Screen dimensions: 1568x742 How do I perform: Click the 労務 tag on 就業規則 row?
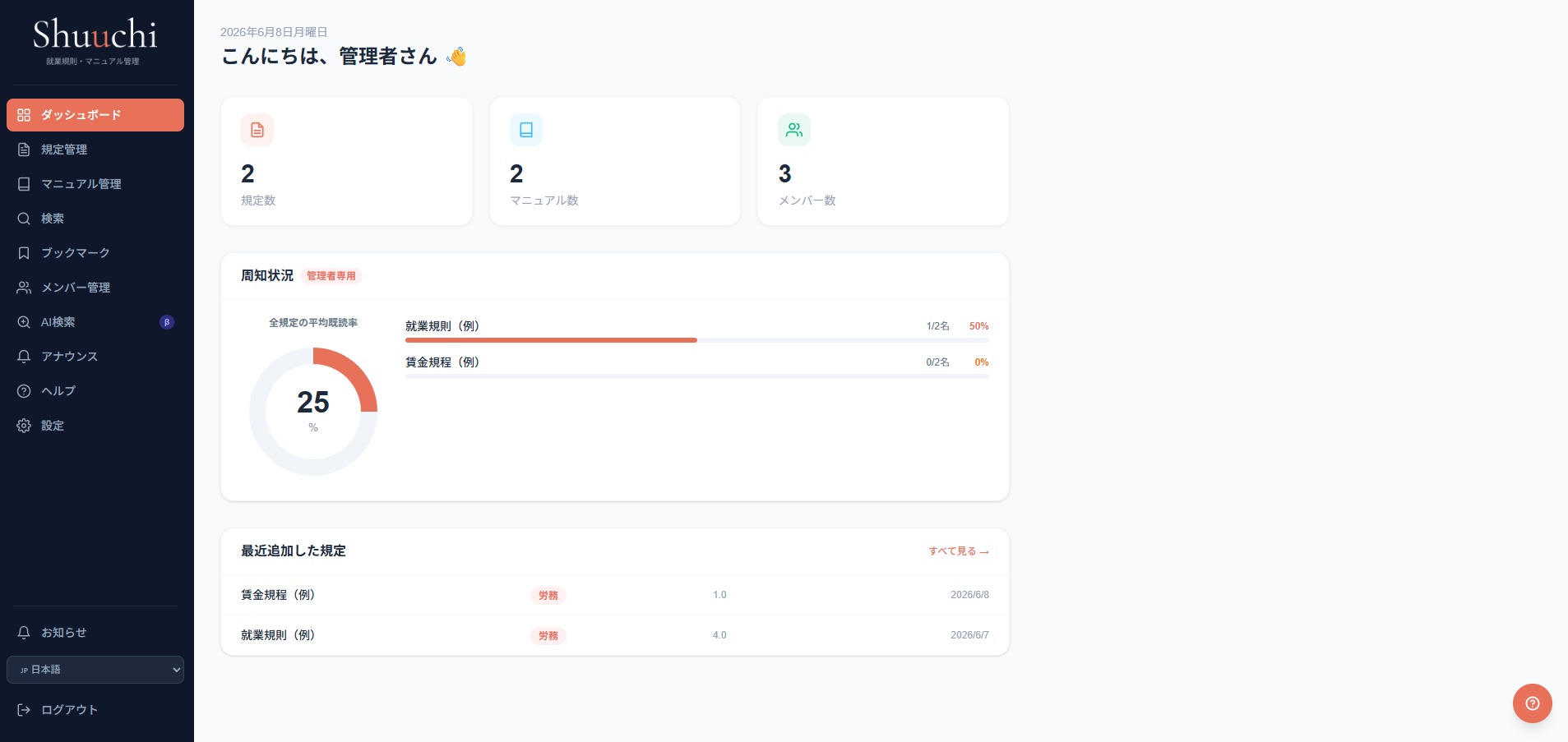pyautogui.click(x=548, y=636)
